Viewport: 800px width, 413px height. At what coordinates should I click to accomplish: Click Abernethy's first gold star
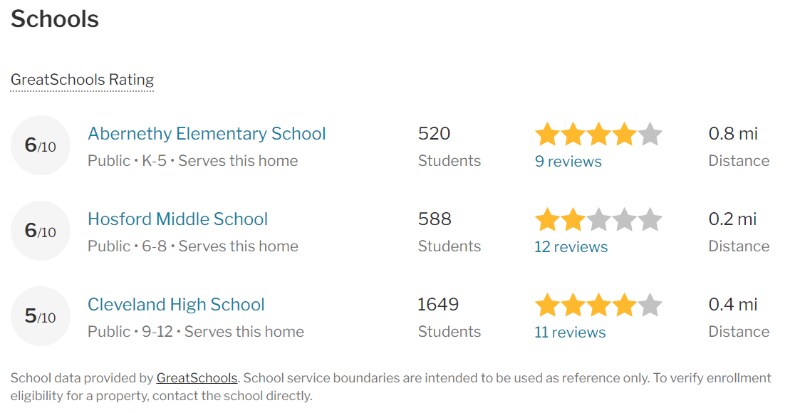point(547,134)
